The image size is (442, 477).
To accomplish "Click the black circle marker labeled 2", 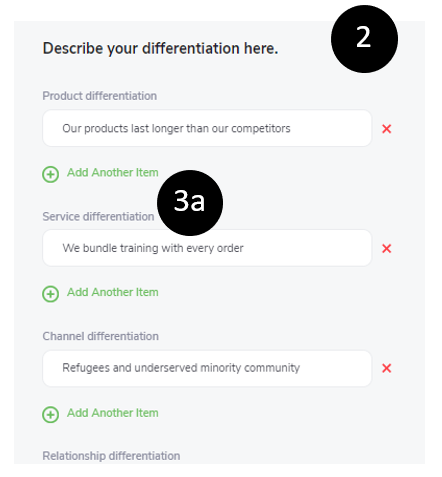I will (364, 39).
